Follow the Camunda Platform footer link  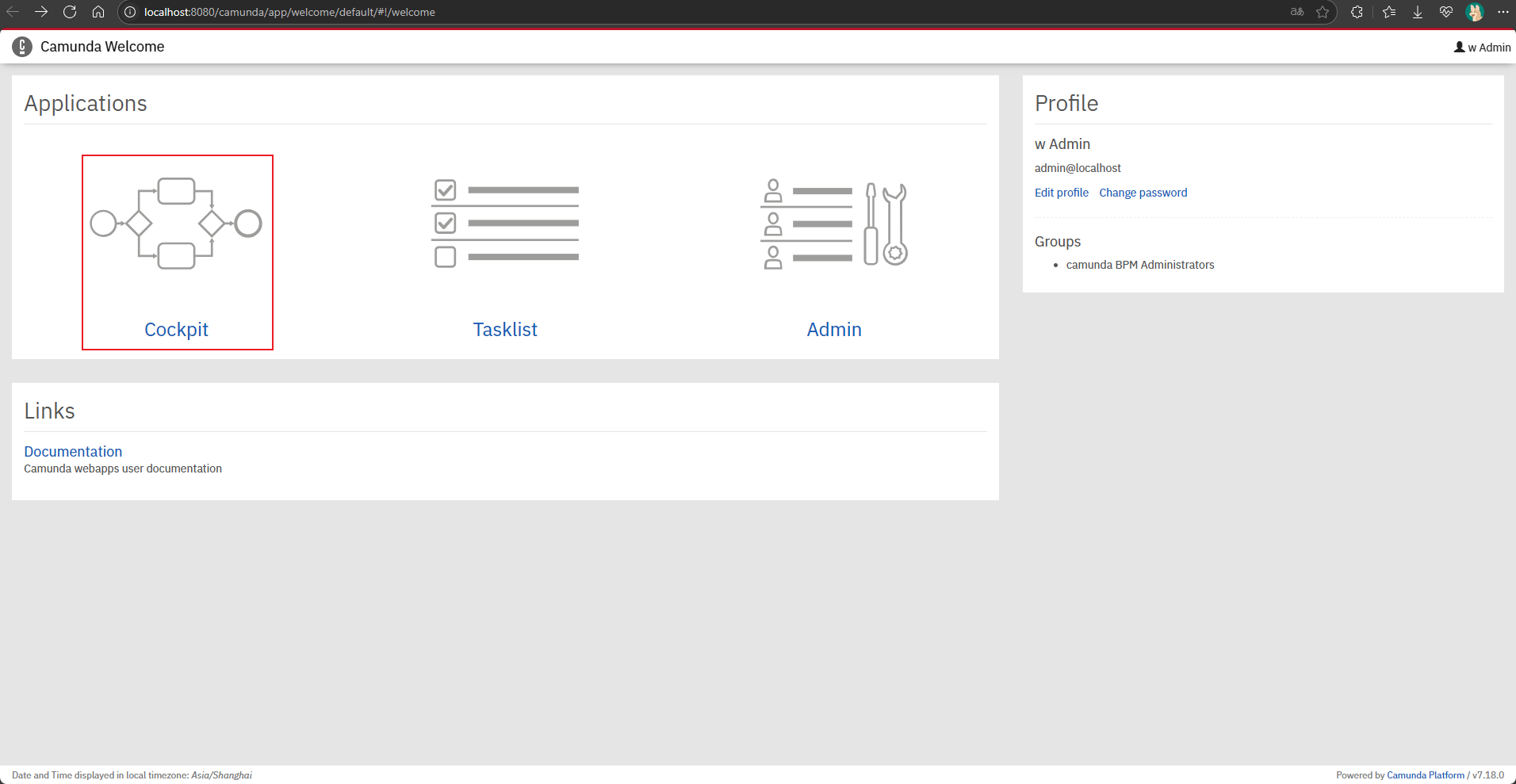(1425, 775)
